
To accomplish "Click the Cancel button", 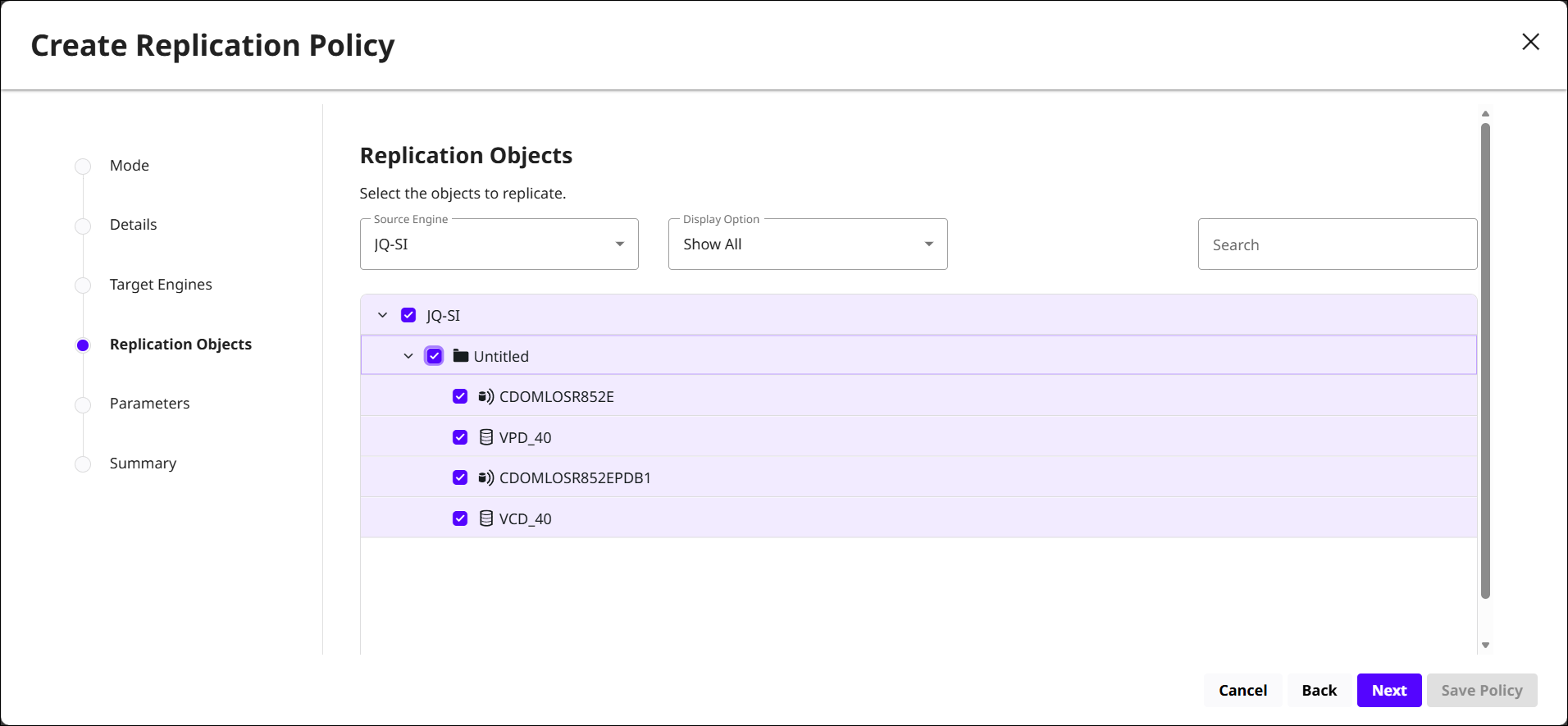I will point(1242,691).
